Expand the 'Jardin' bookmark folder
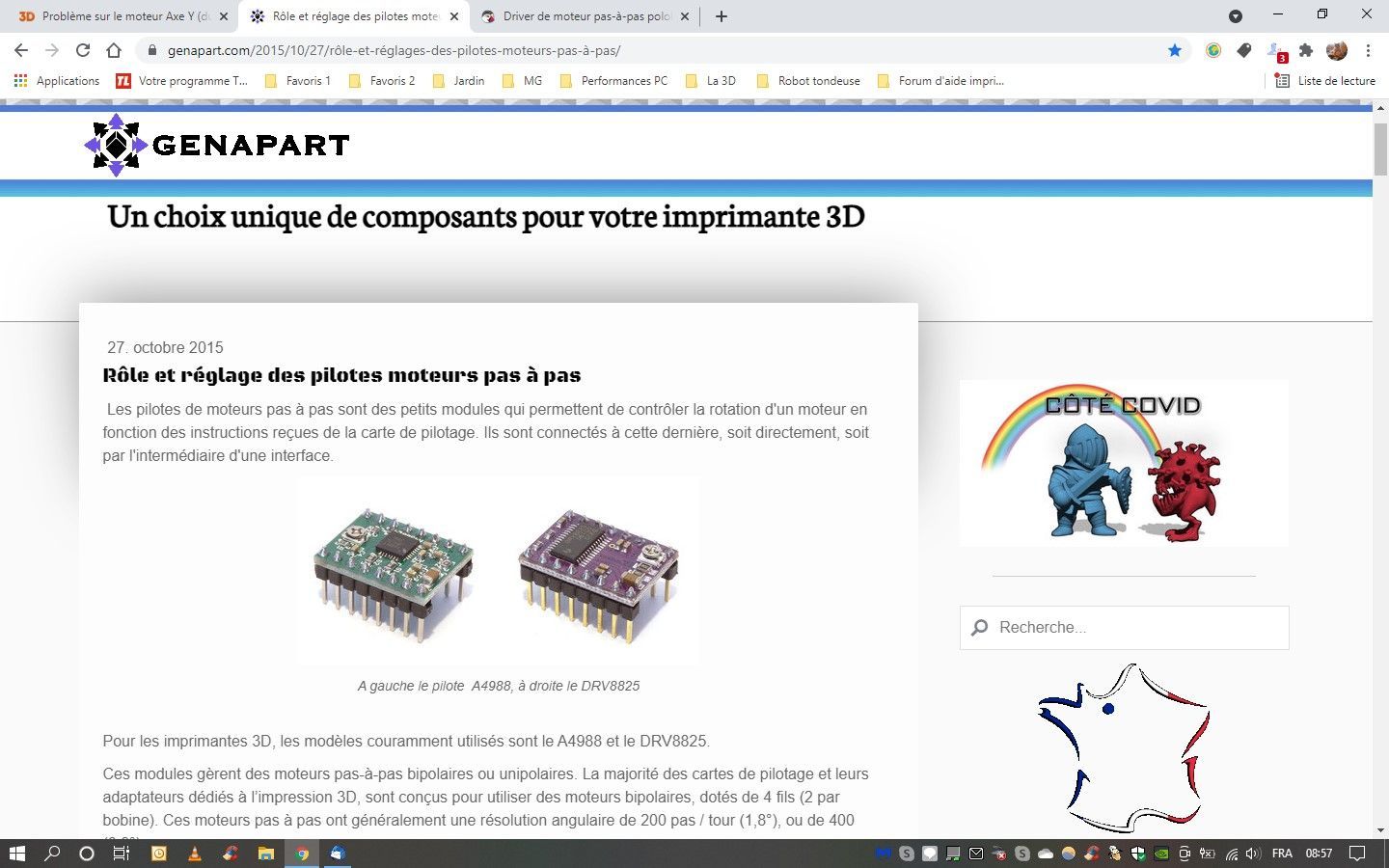This screenshot has width=1389, height=868. [458, 81]
